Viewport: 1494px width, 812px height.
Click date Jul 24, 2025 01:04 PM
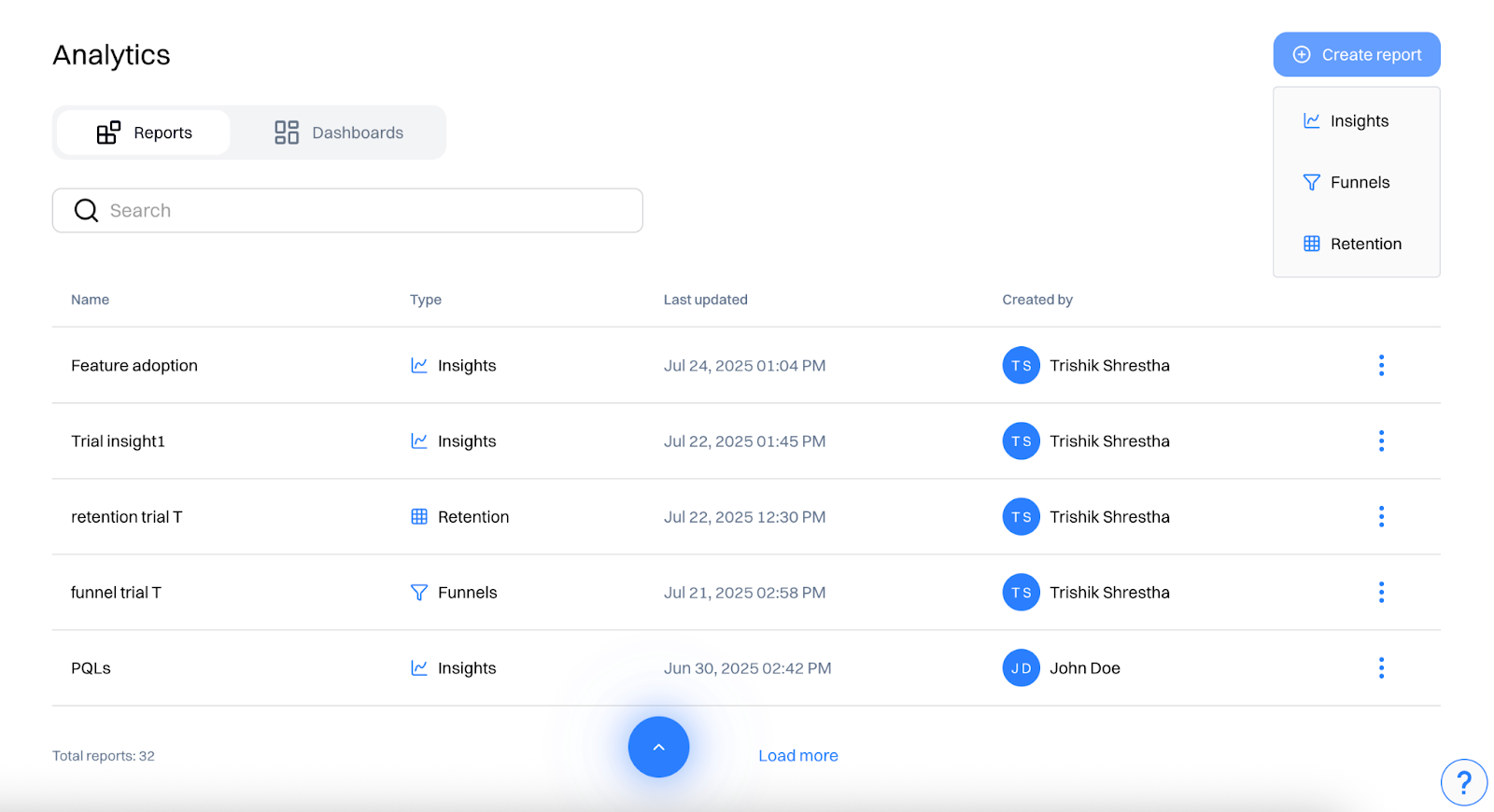[x=744, y=366]
